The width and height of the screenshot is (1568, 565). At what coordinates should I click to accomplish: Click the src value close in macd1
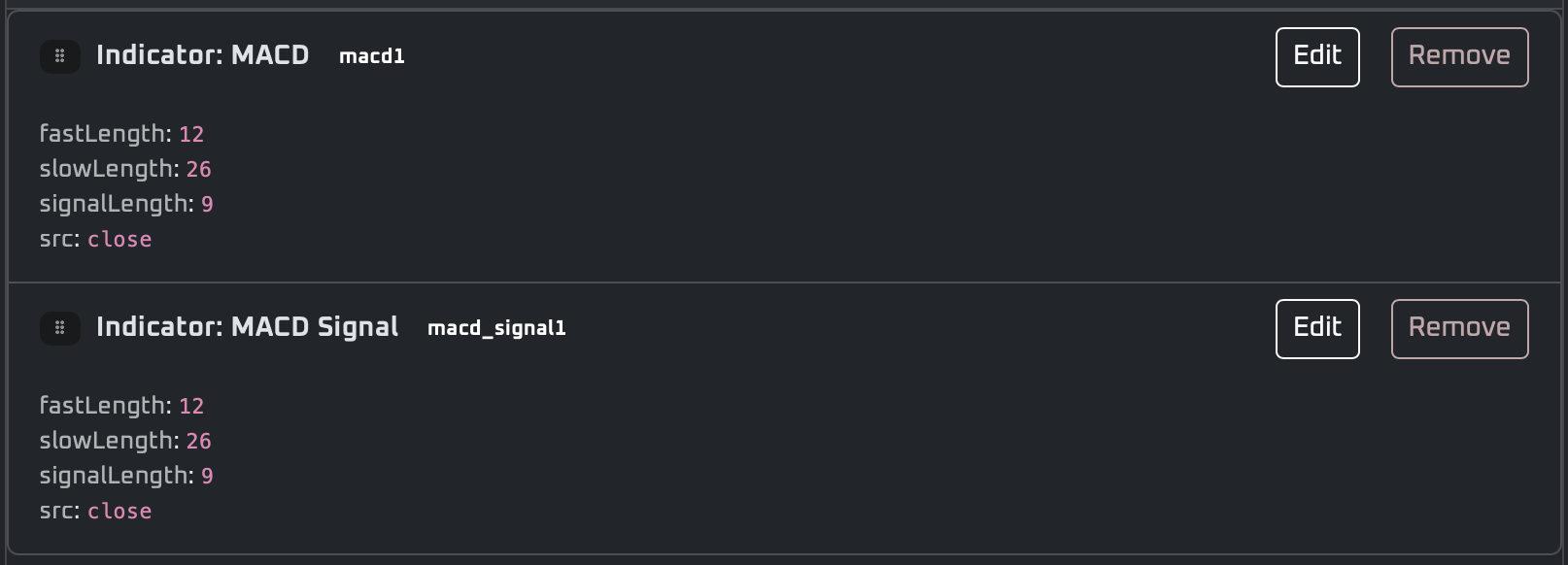(119, 240)
